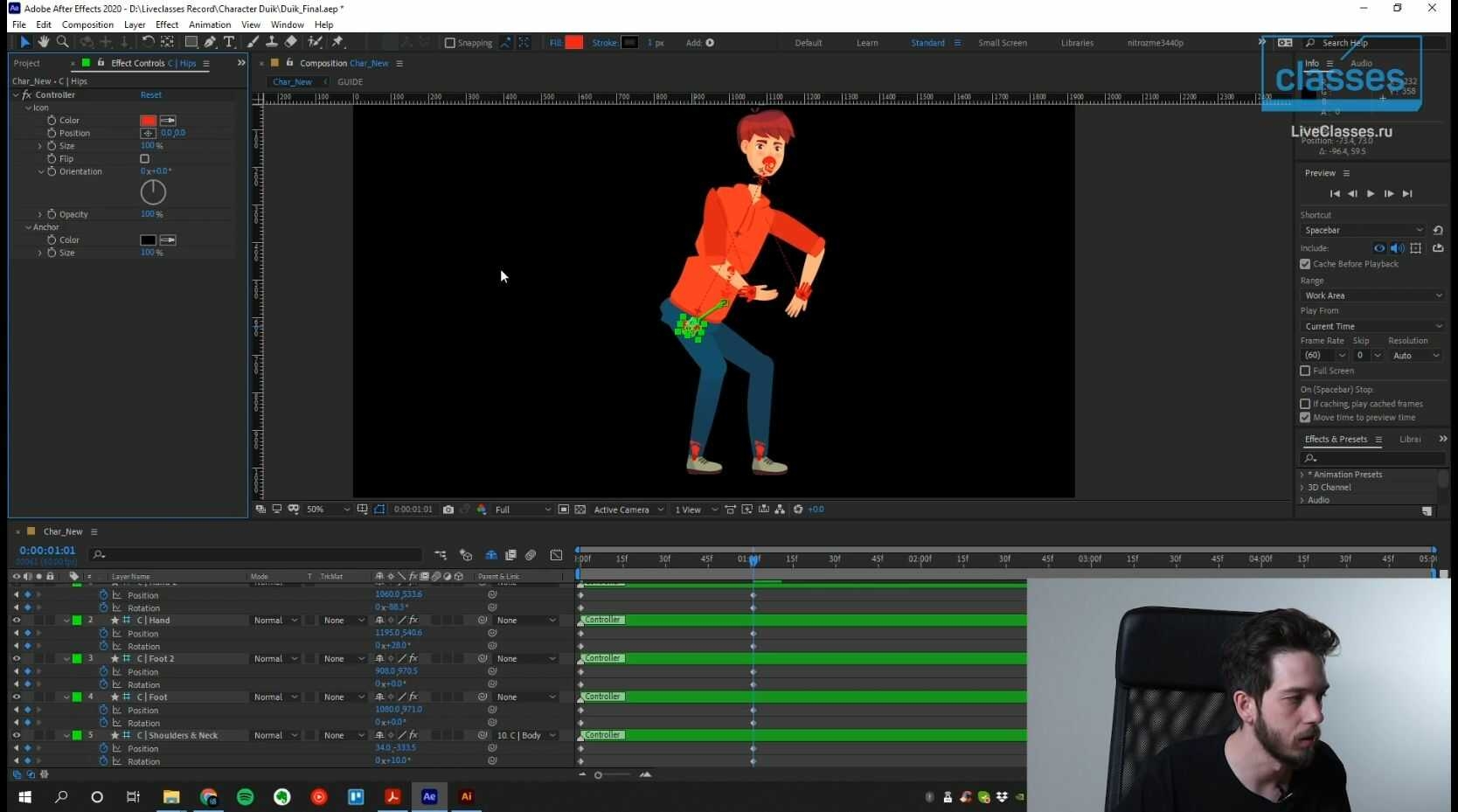This screenshot has height=812, width=1458.
Task: Play the preview
Action: 1371,194
